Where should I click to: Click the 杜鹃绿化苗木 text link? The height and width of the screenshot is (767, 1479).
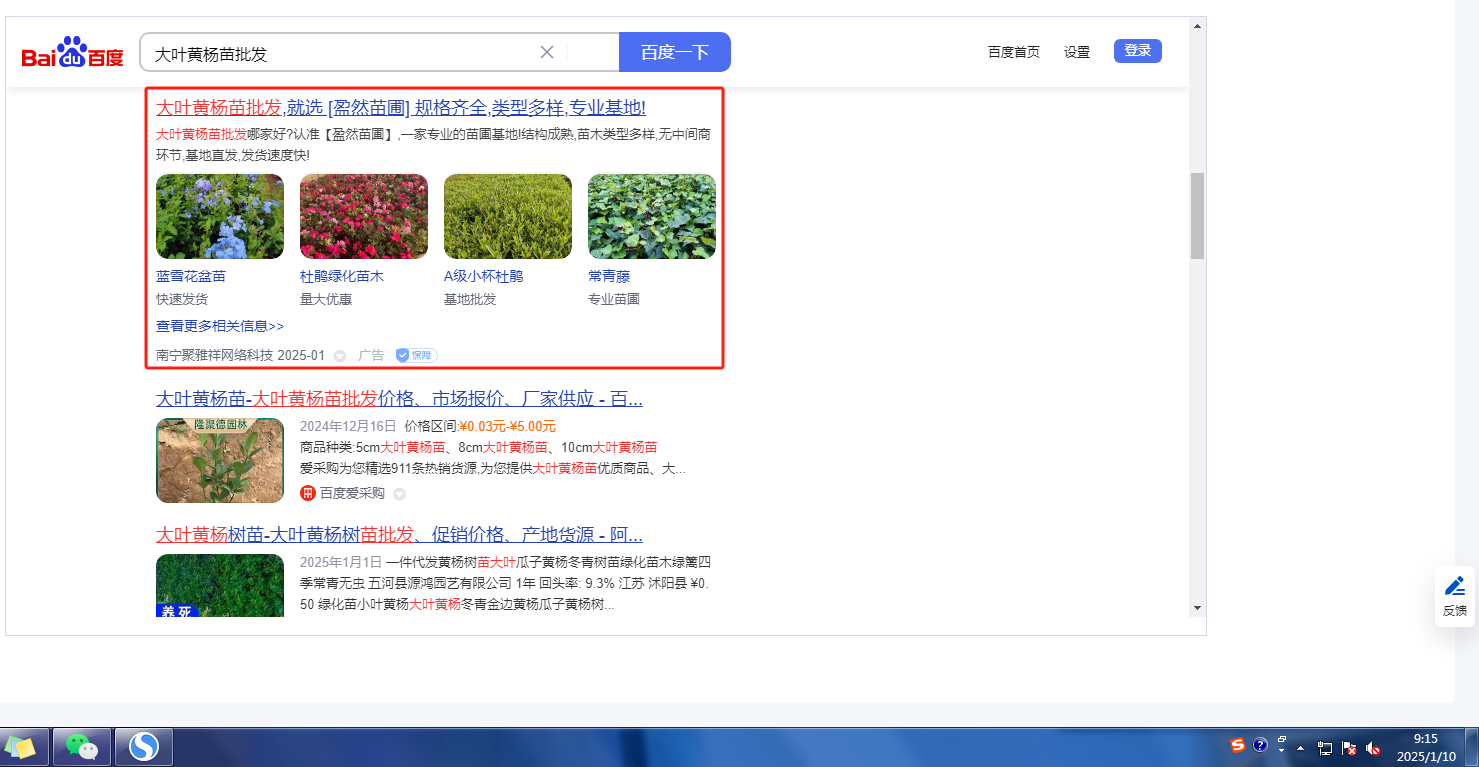342,276
